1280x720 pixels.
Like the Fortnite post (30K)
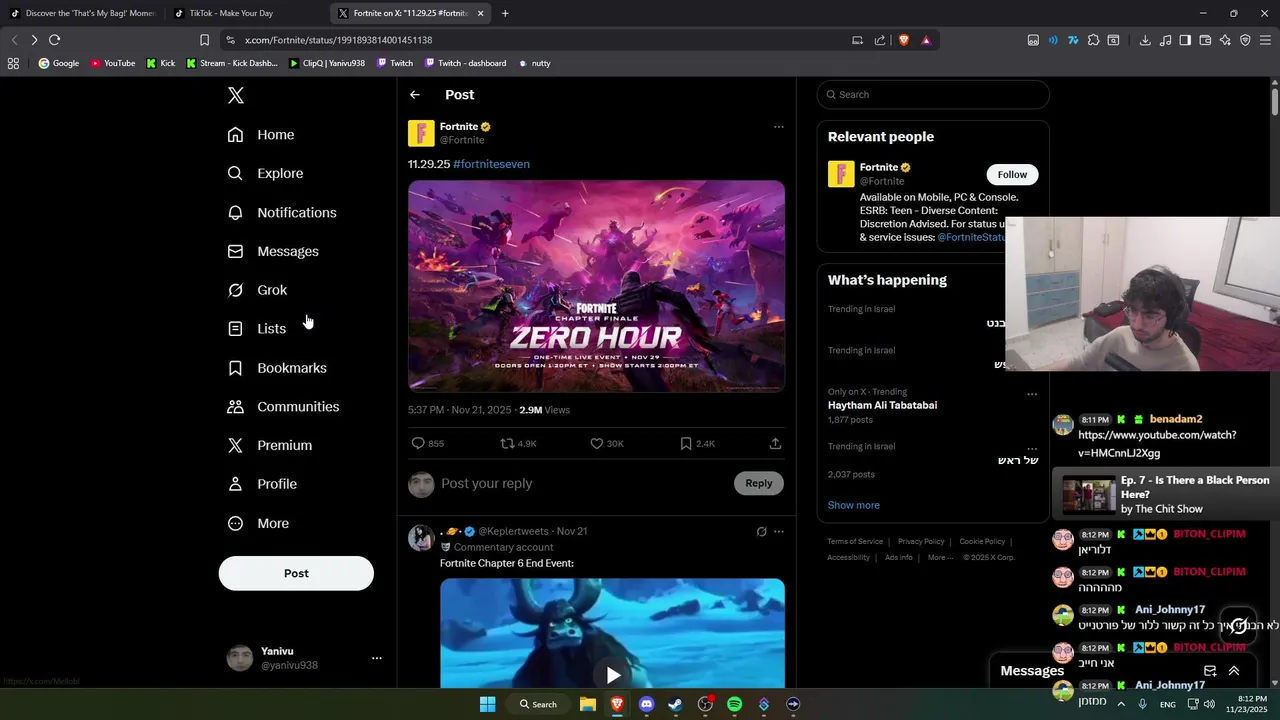[x=606, y=443]
